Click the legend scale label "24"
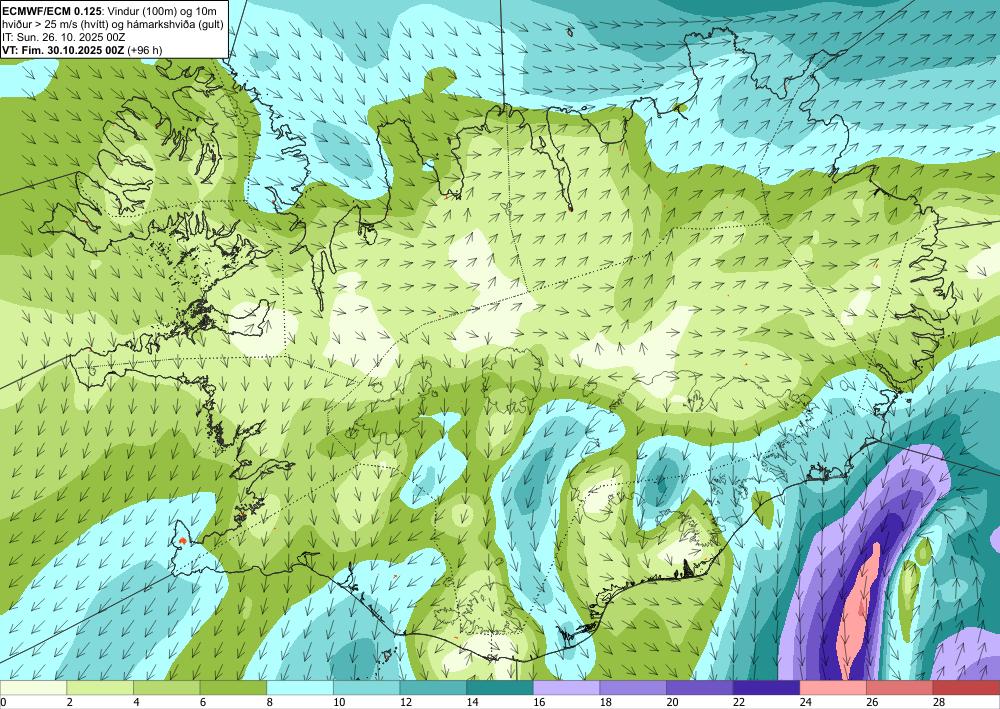1000x709 pixels. point(805,703)
